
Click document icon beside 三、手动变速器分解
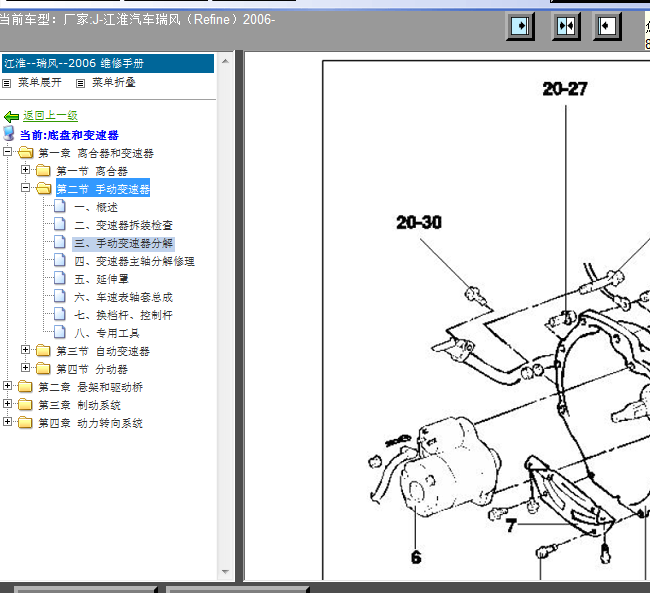click(x=60, y=242)
